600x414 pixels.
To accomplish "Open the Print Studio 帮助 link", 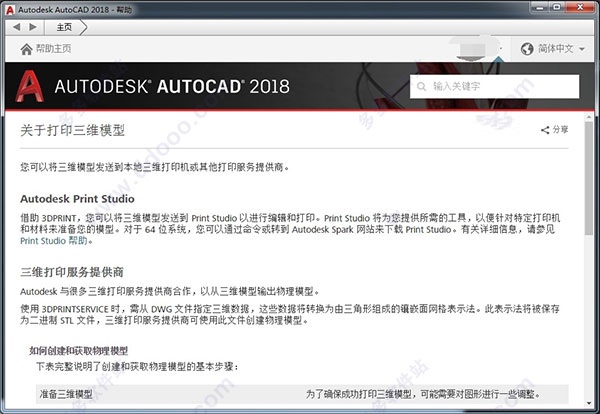I will click(x=54, y=241).
